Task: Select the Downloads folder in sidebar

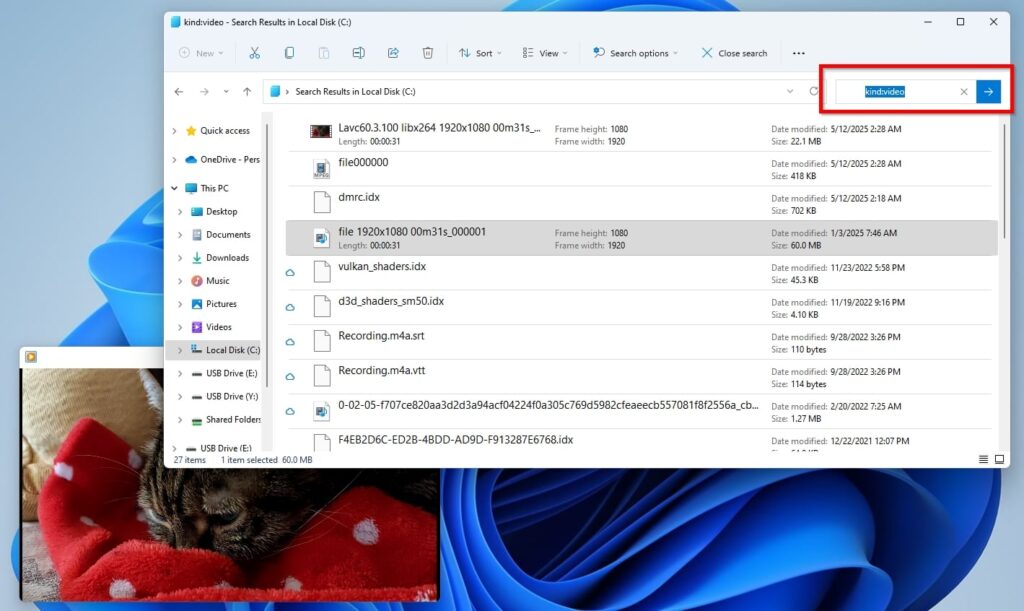Action: (x=227, y=258)
